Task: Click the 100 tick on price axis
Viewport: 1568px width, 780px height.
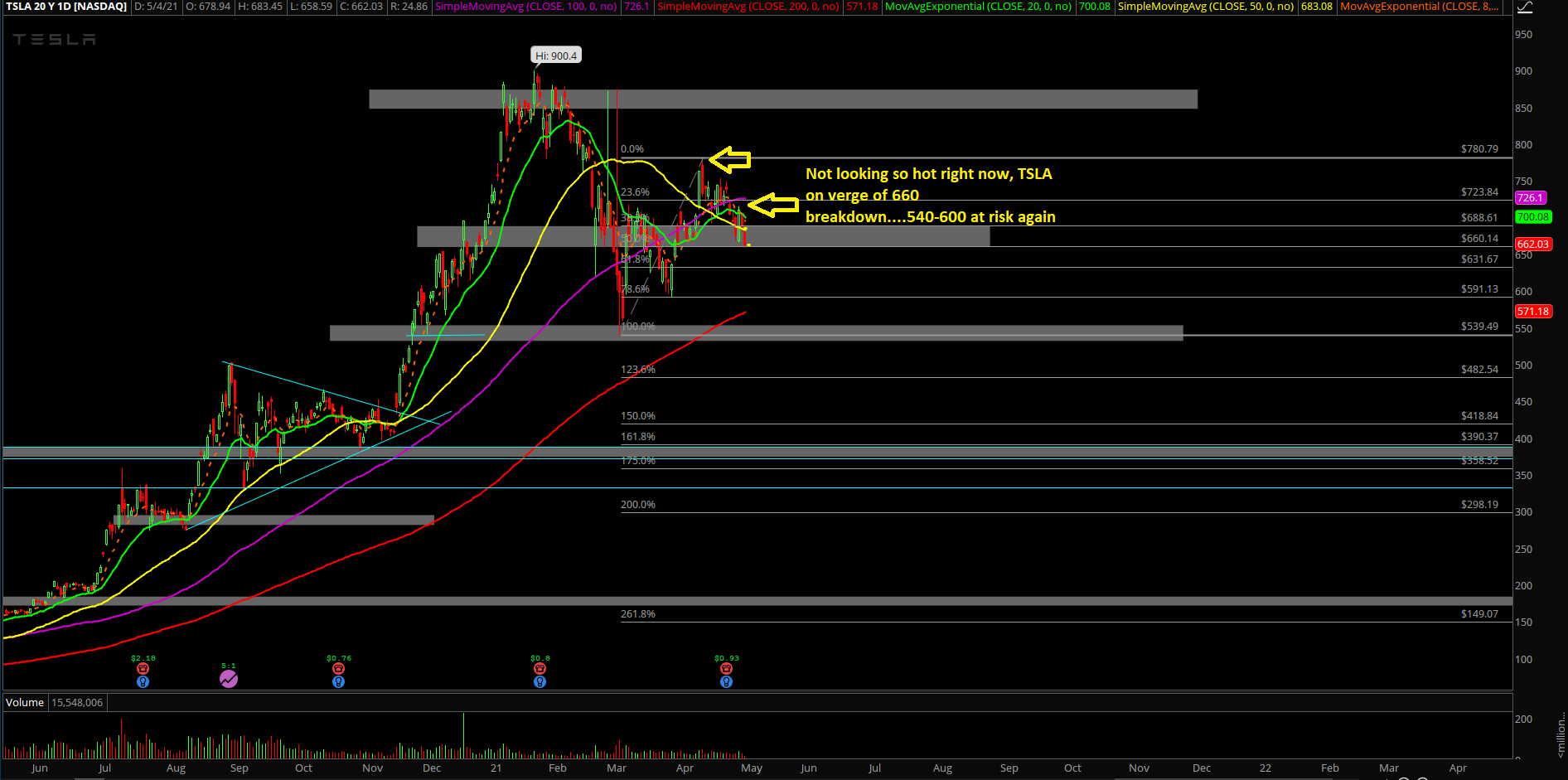Action: click(1523, 660)
